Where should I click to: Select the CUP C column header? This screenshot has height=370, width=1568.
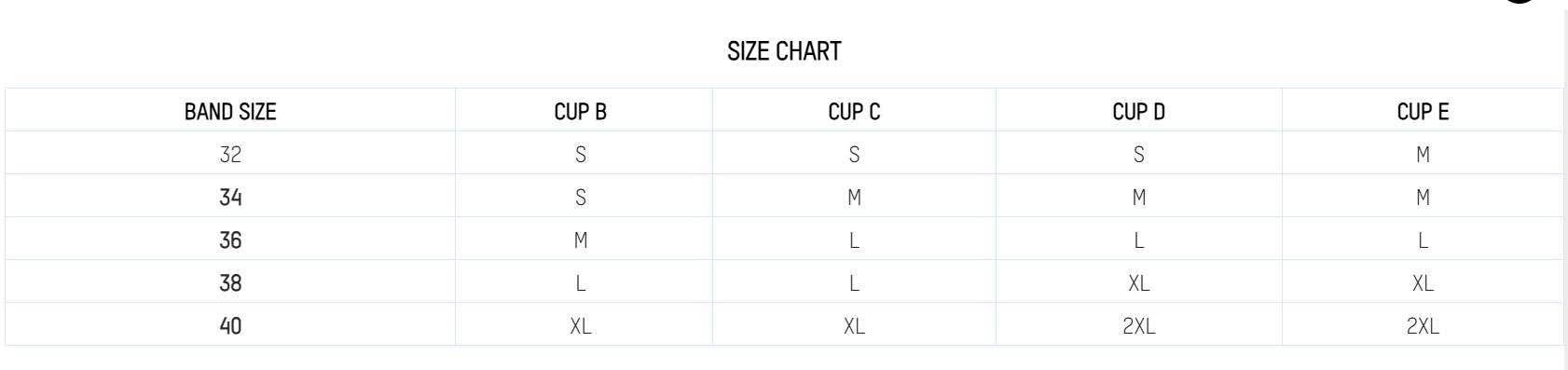[854, 112]
